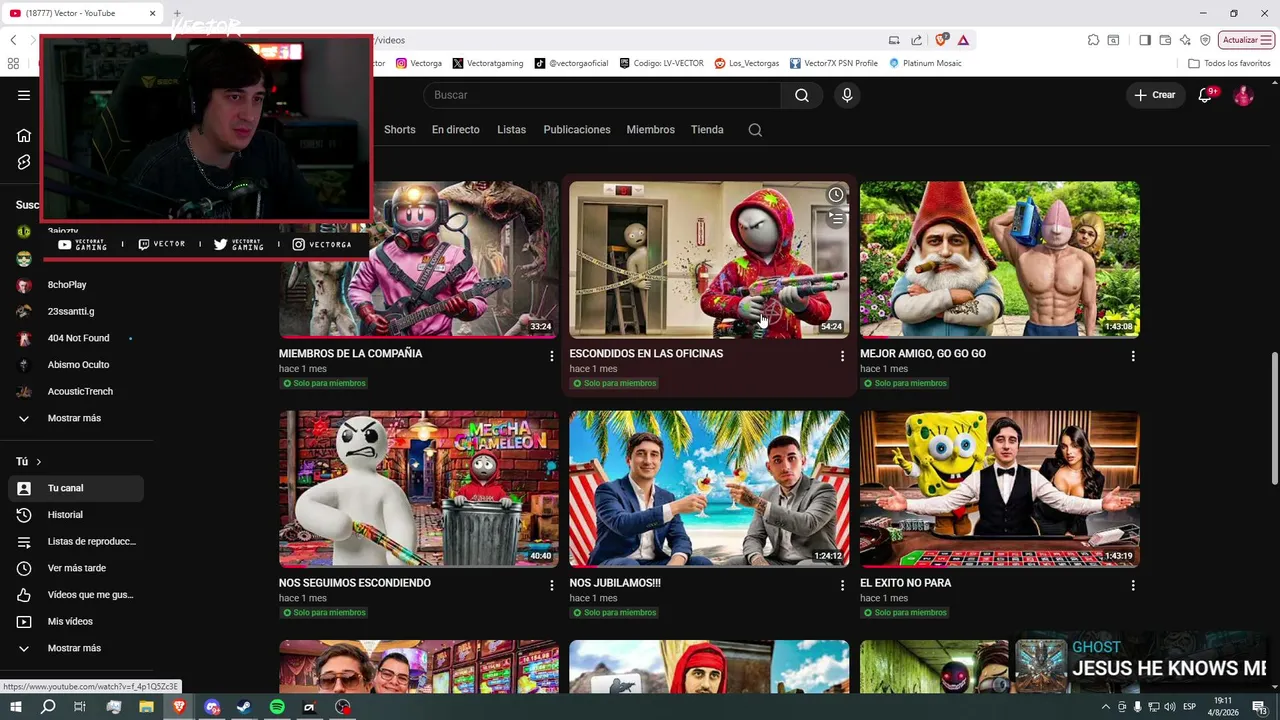Open the YouTube guide hamburger menu

pos(24,95)
